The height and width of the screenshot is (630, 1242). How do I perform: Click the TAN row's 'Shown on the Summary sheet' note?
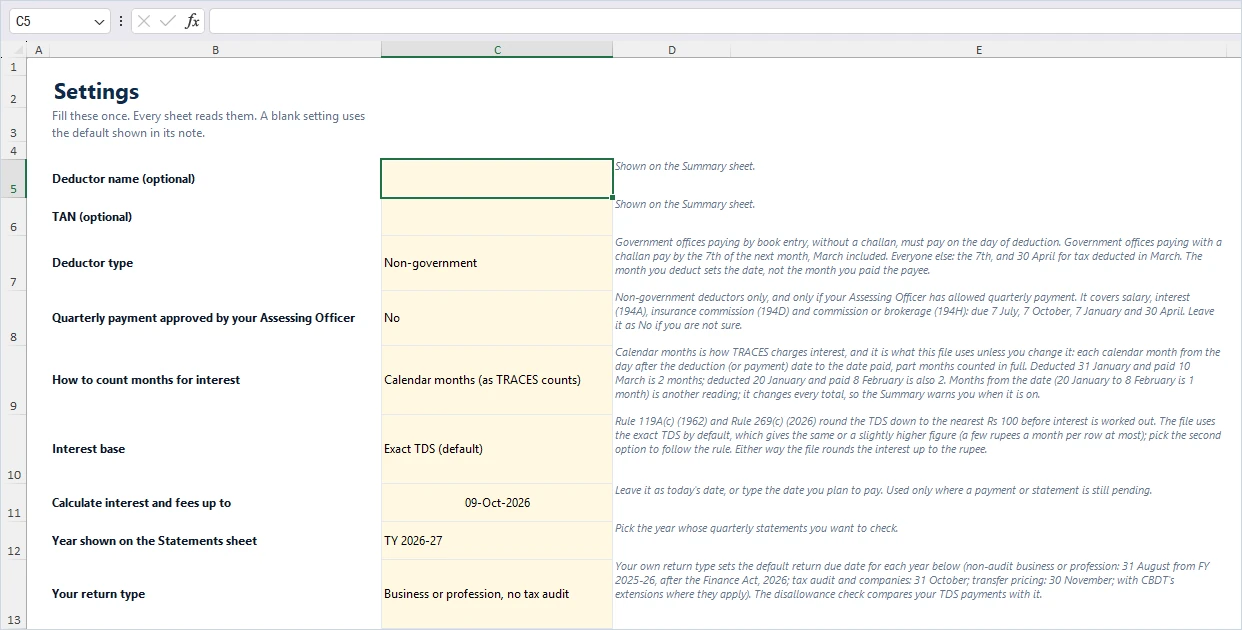pyautogui.click(x=685, y=204)
